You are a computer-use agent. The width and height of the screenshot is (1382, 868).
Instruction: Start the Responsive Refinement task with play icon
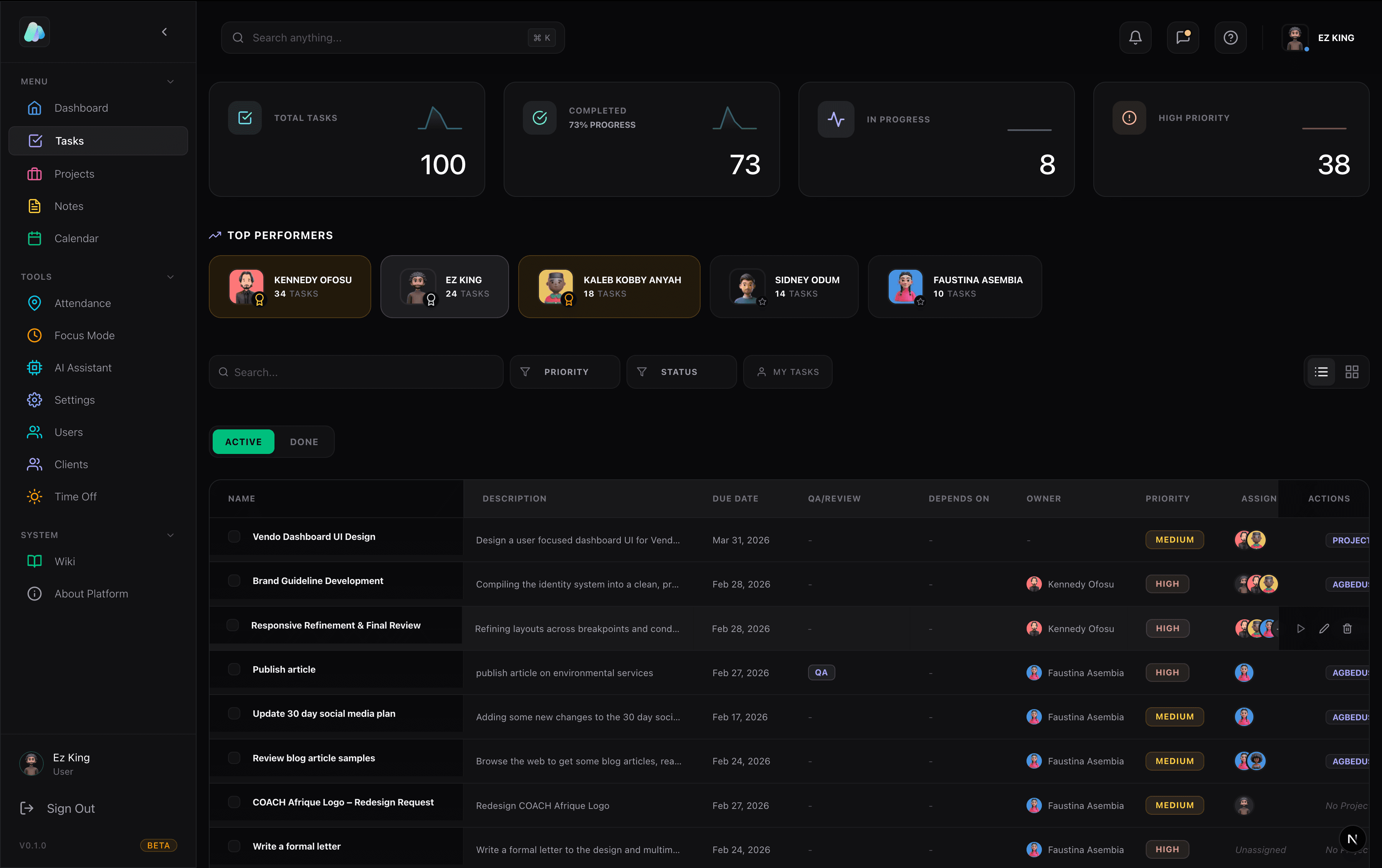(1301, 628)
